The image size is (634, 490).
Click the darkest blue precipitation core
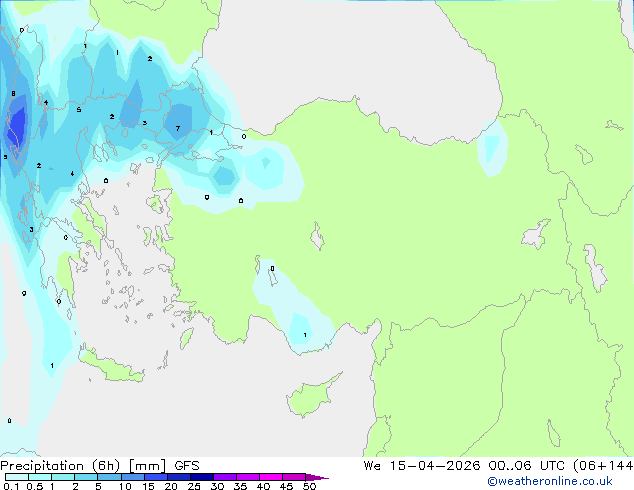coord(18,125)
